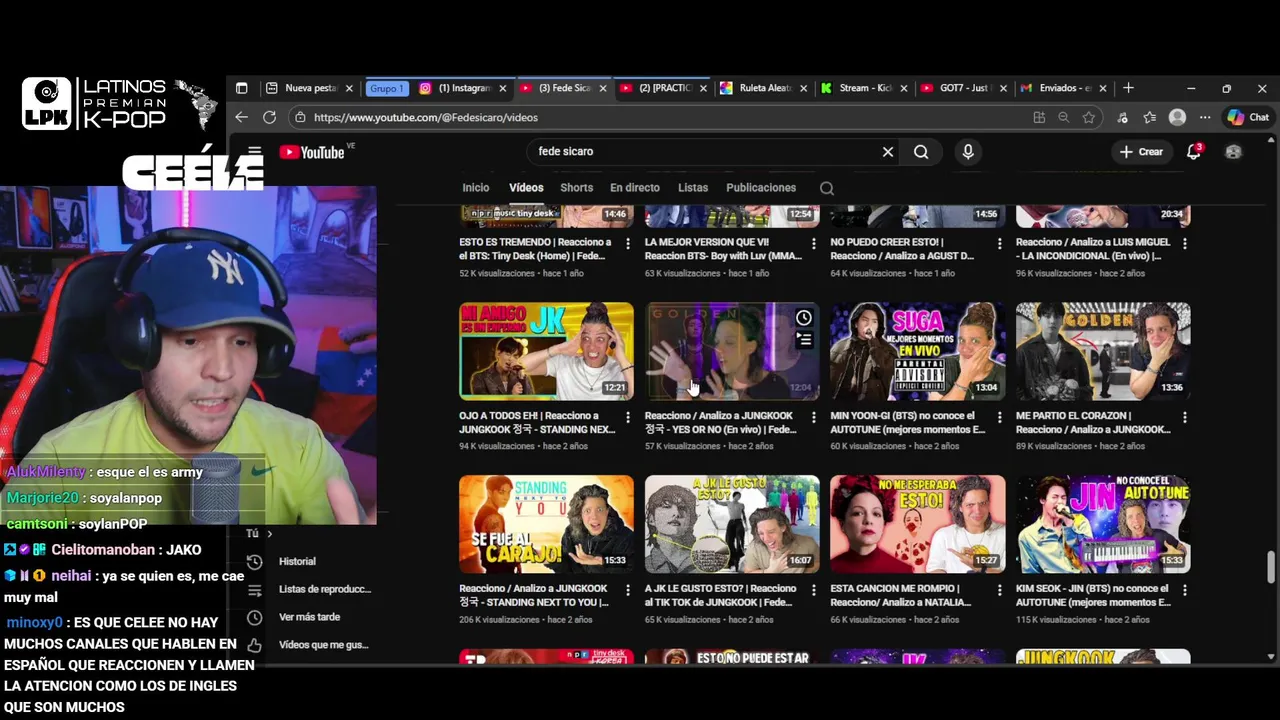
Task: Open a new browser tab
Action: point(1128,88)
